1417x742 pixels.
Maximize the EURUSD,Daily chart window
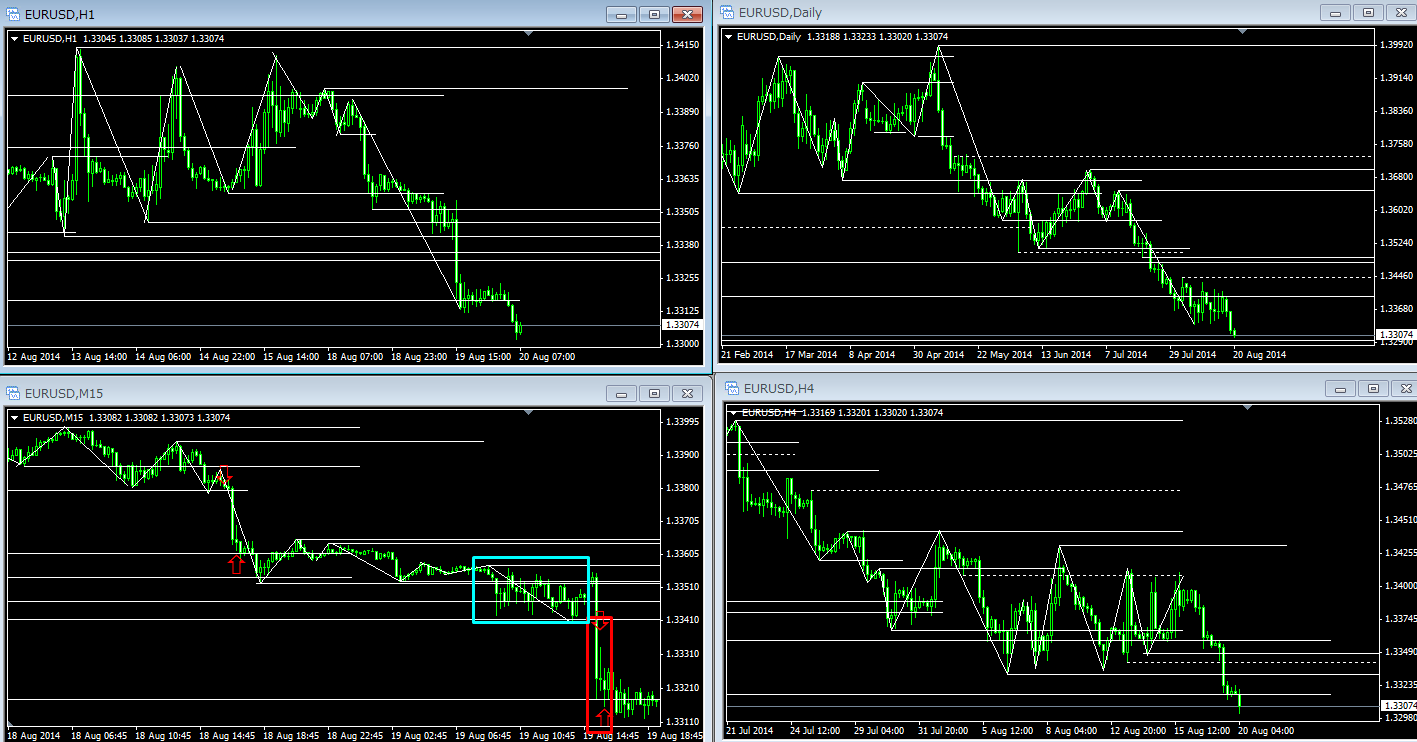click(1369, 13)
